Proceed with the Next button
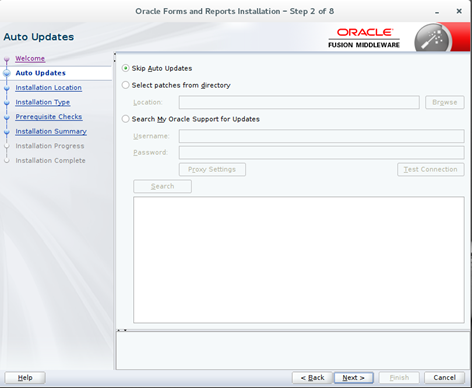This screenshot has height=388, width=472. tap(353, 378)
